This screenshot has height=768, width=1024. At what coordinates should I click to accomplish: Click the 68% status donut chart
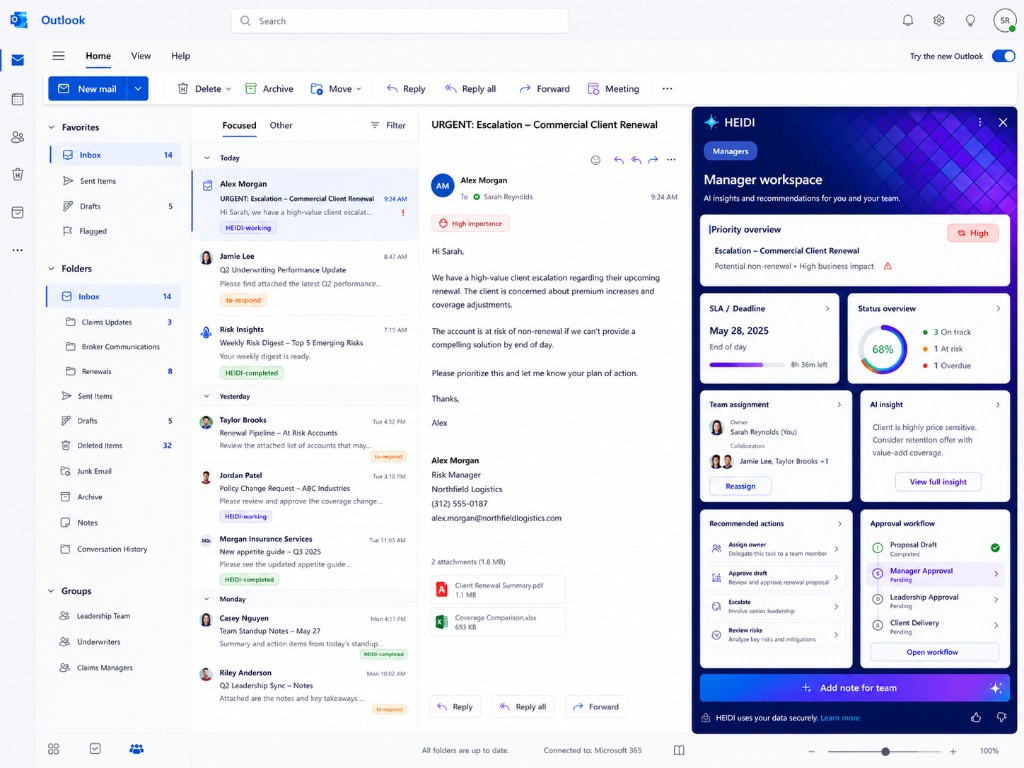coord(882,349)
